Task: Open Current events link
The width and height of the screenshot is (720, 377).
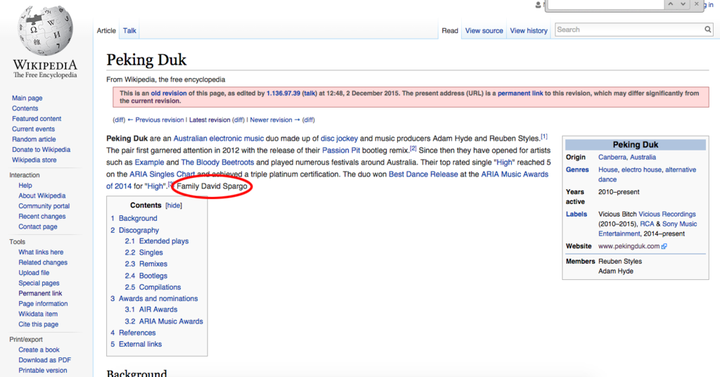Action: [x=33, y=129]
